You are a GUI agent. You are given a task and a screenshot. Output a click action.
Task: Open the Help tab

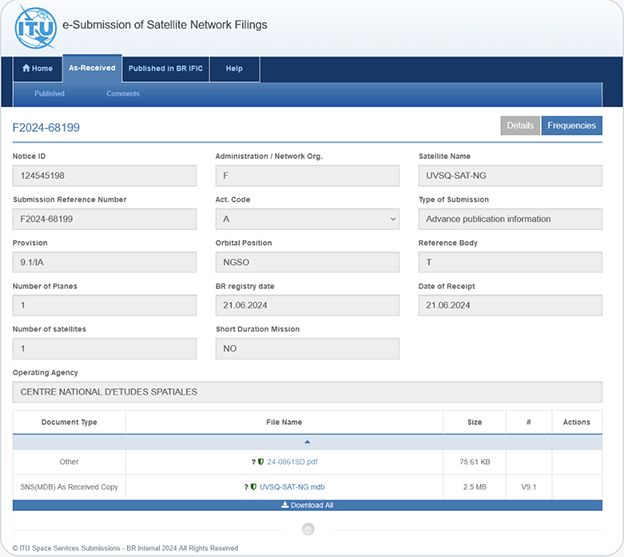pos(234,68)
